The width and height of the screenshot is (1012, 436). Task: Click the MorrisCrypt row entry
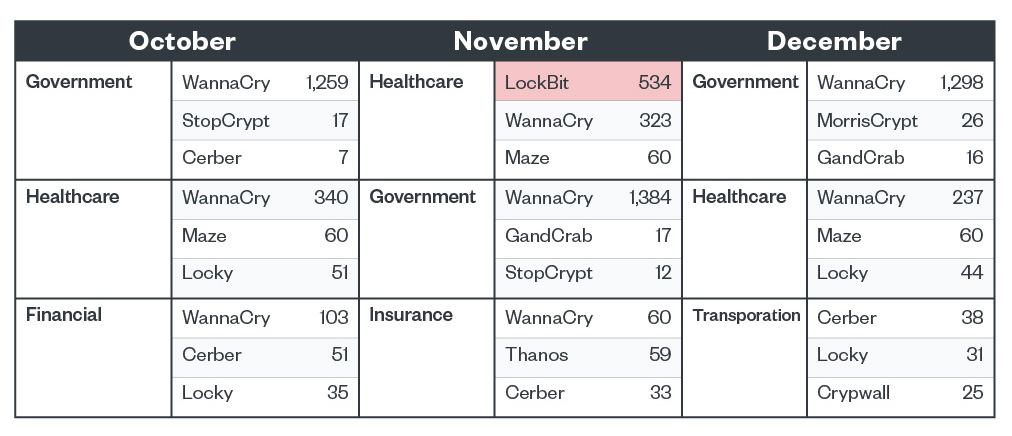click(x=867, y=121)
